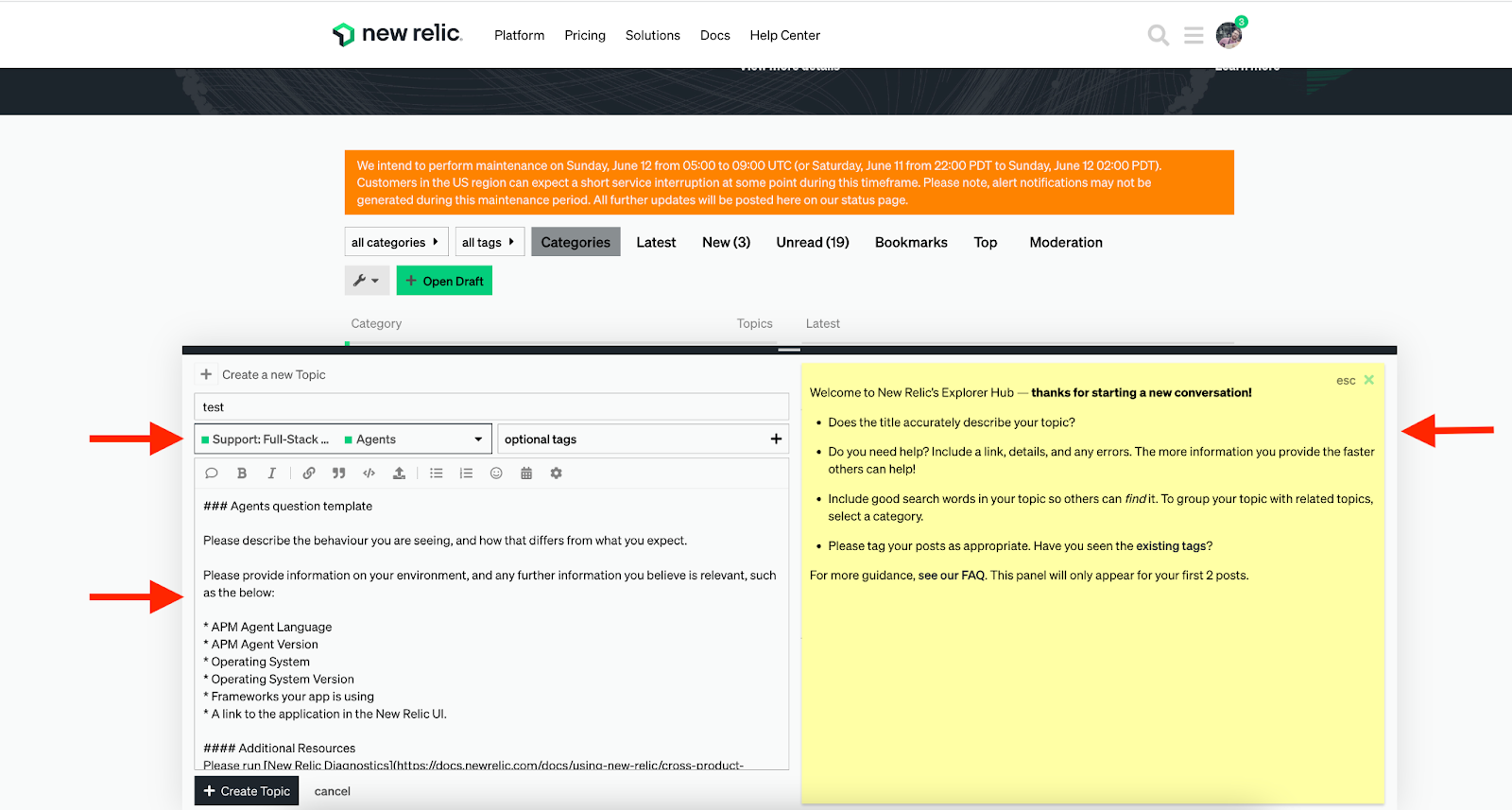Insert a numbered list
Image resolution: width=1512 pixels, height=810 pixels.
tap(466, 474)
